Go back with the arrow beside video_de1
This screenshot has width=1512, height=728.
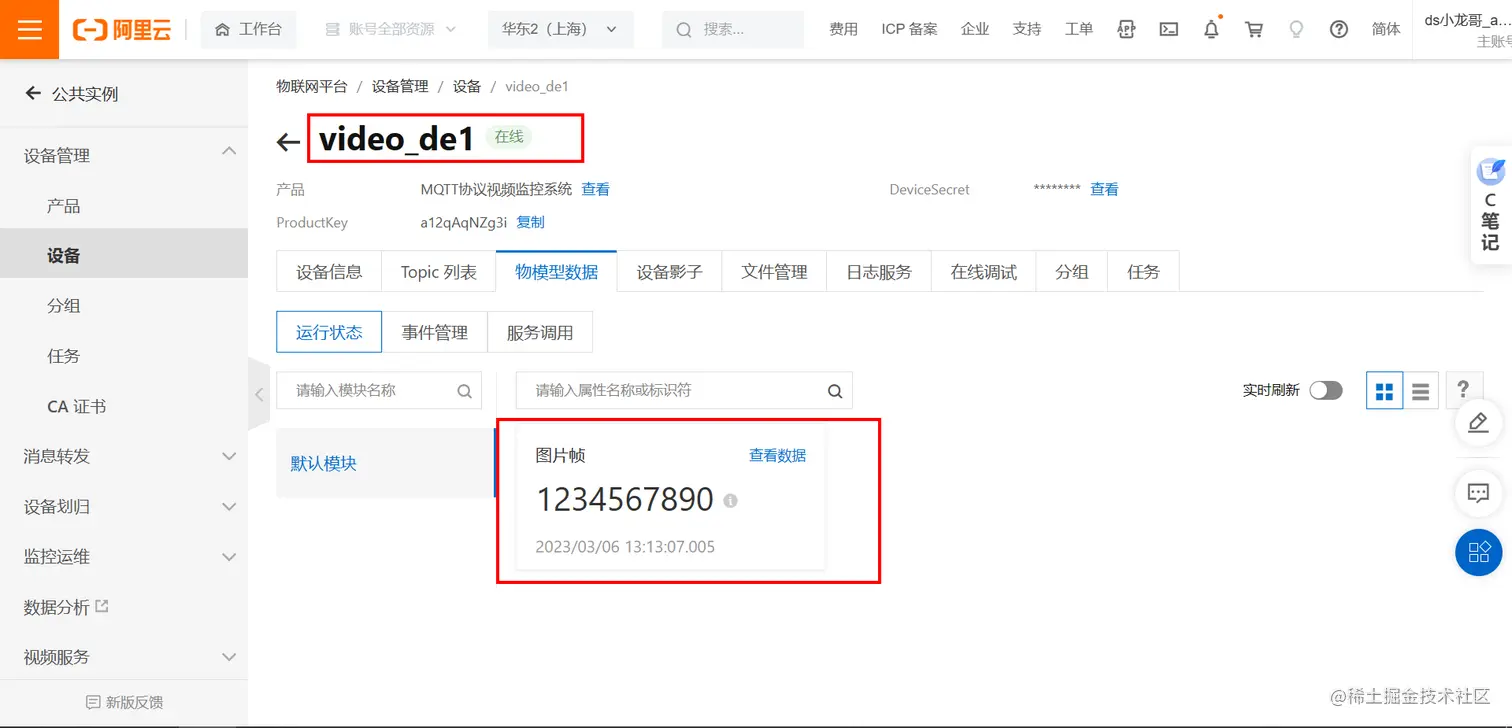point(288,142)
